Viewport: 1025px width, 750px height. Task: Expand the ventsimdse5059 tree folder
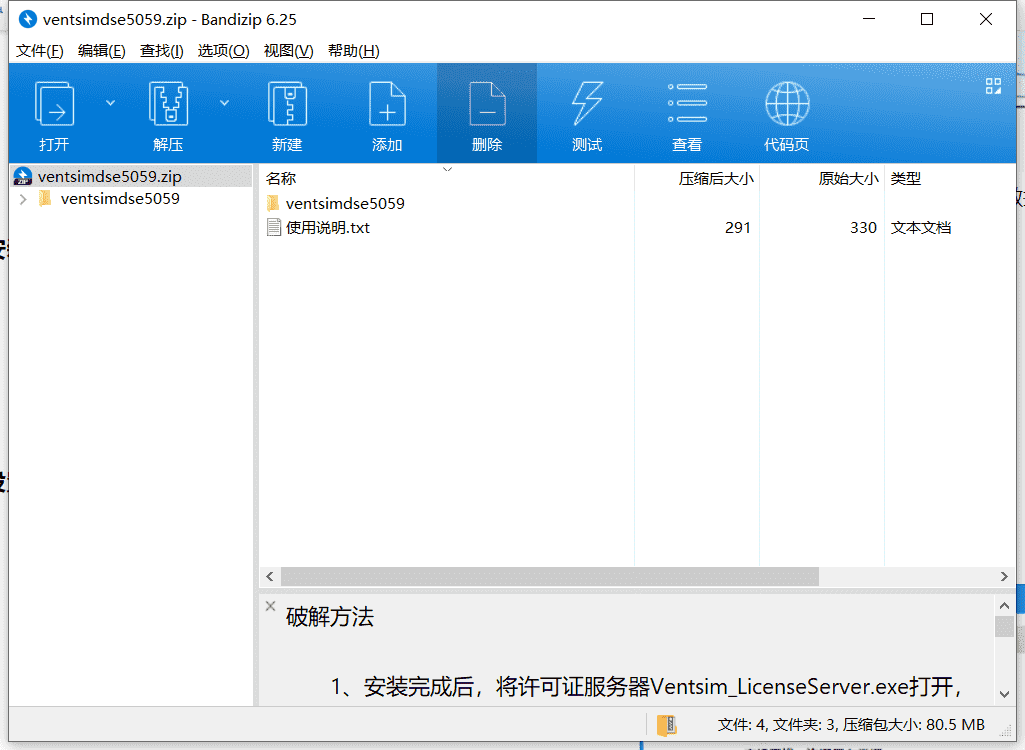[24, 199]
